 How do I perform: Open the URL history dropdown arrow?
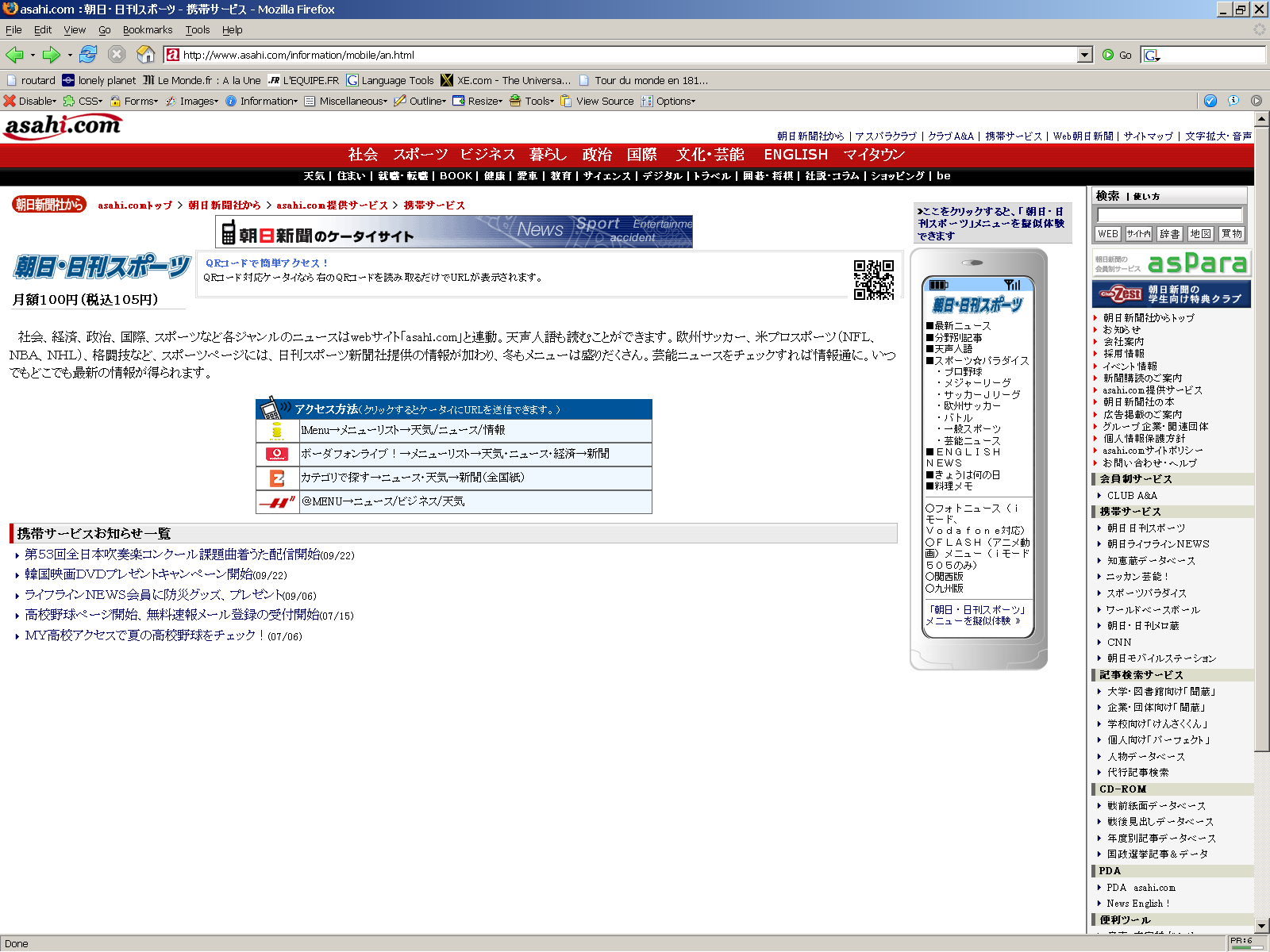pyautogui.click(x=1085, y=55)
